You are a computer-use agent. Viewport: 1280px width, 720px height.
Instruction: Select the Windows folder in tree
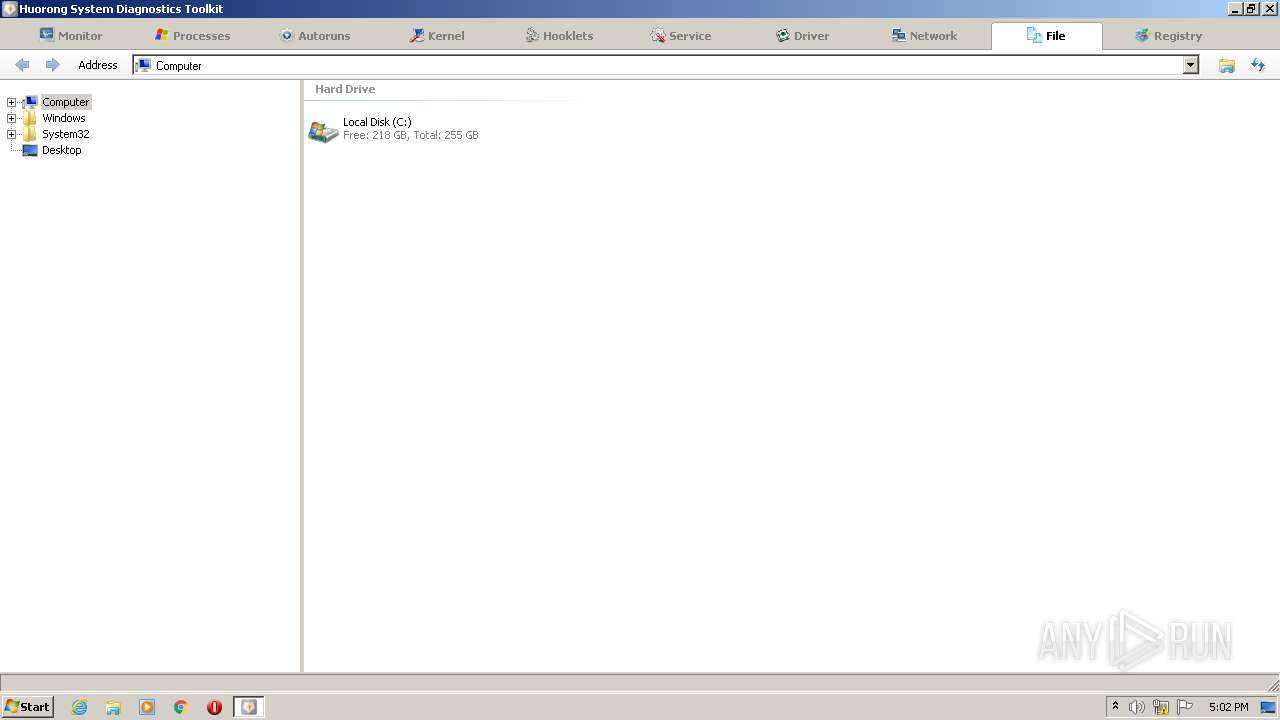click(x=63, y=118)
